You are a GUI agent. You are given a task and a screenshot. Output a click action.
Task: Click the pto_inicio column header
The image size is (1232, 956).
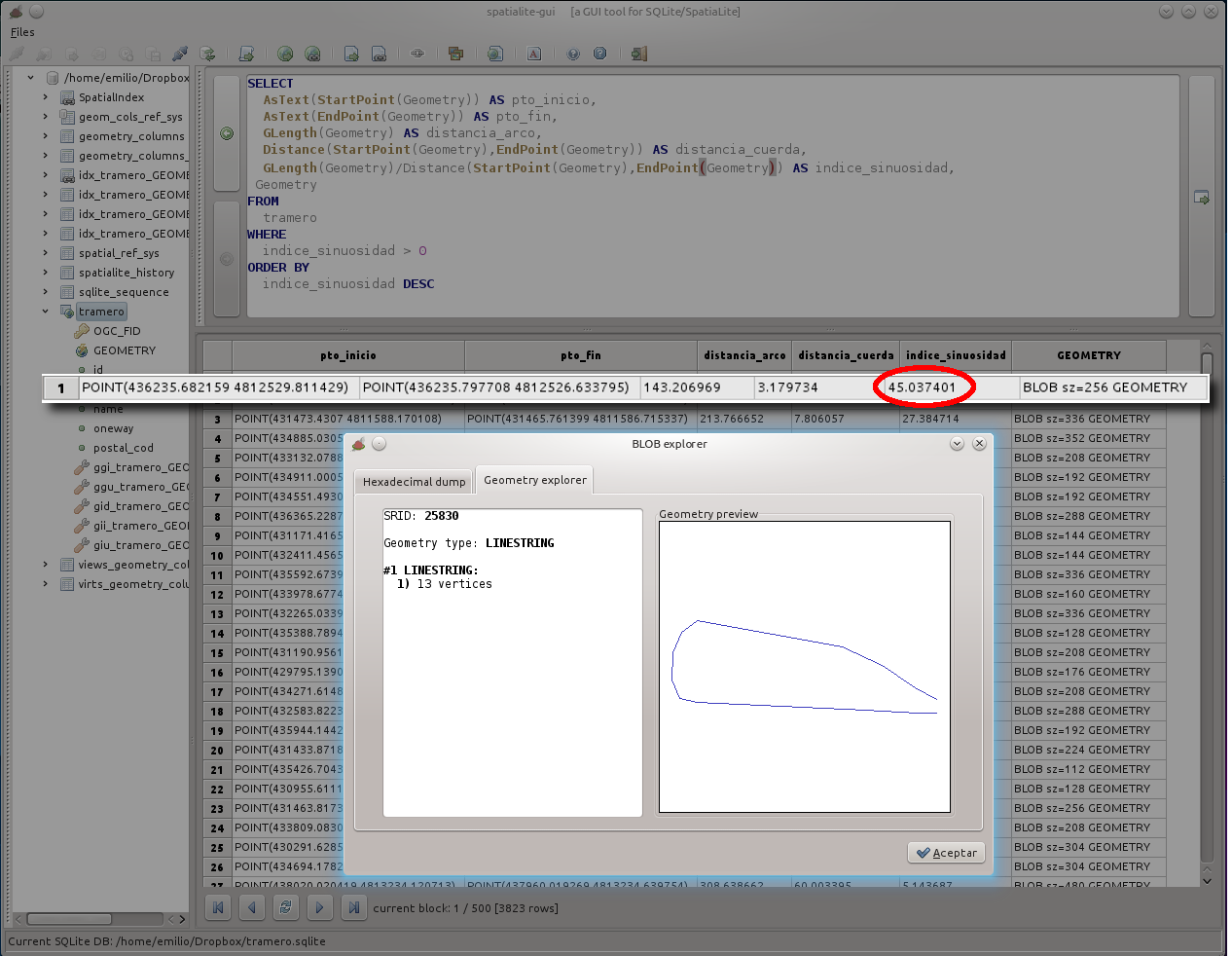pos(348,355)
